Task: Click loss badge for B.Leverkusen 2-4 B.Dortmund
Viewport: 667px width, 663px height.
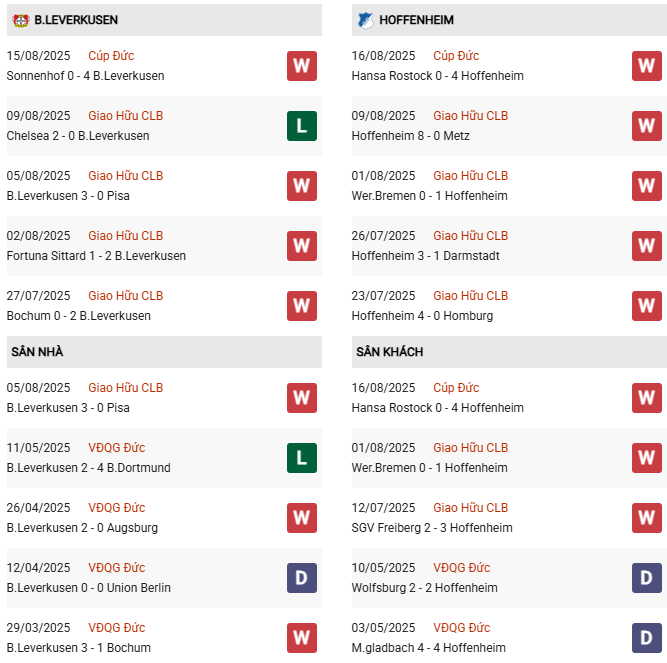Action: (x=302, y=458)
